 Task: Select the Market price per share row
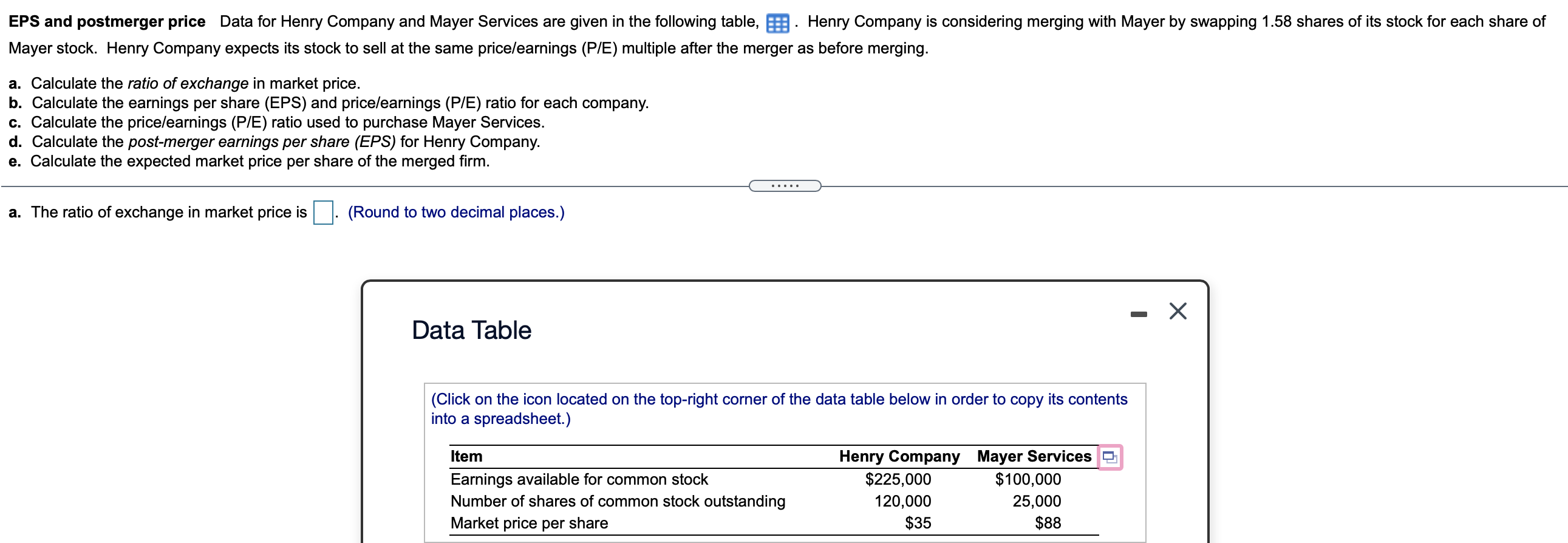click(529, 522)
